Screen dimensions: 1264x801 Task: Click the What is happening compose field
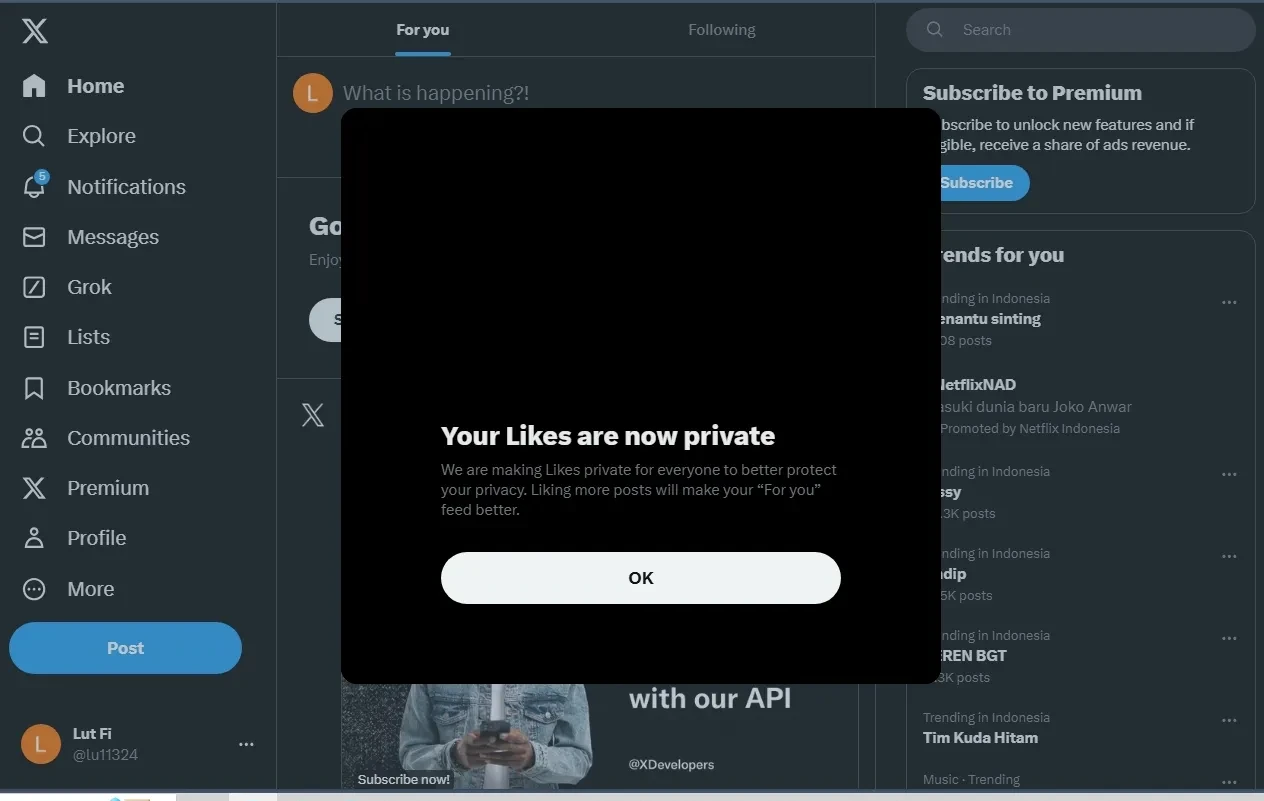click(x=436, y=93)
